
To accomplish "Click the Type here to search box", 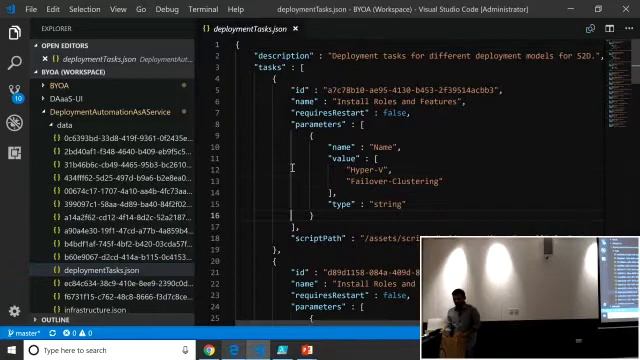I will [110, 350].
